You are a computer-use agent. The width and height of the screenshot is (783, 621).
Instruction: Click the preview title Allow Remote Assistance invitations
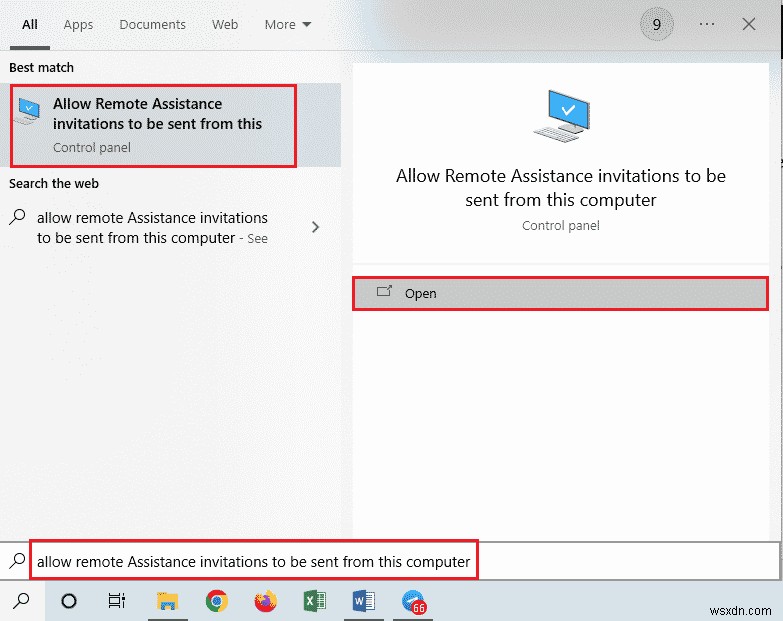(560, 188)
